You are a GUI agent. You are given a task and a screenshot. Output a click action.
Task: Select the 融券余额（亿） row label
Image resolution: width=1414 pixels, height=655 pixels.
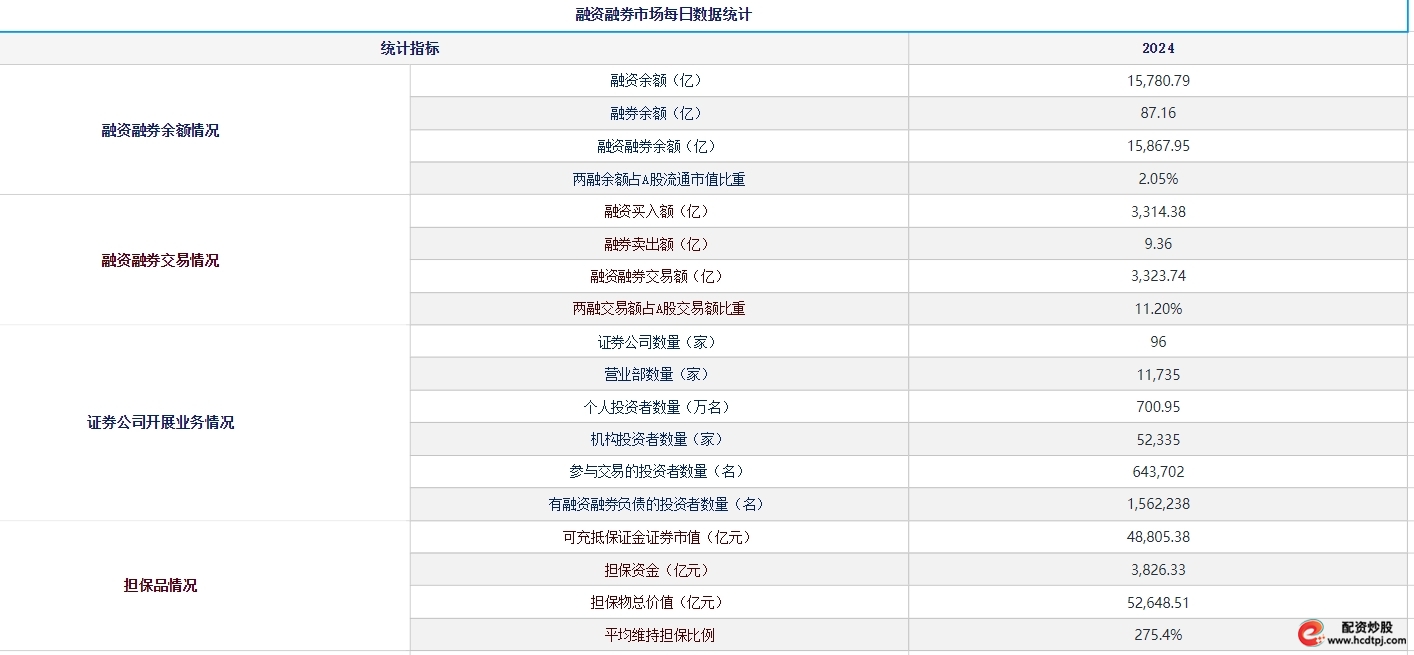point(659,113)
